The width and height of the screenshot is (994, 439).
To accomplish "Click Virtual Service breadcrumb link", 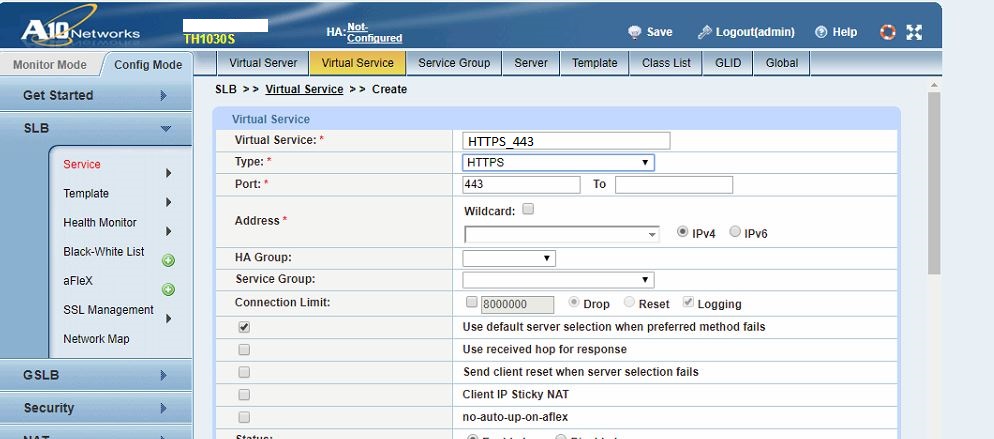I will click(304, 89).
